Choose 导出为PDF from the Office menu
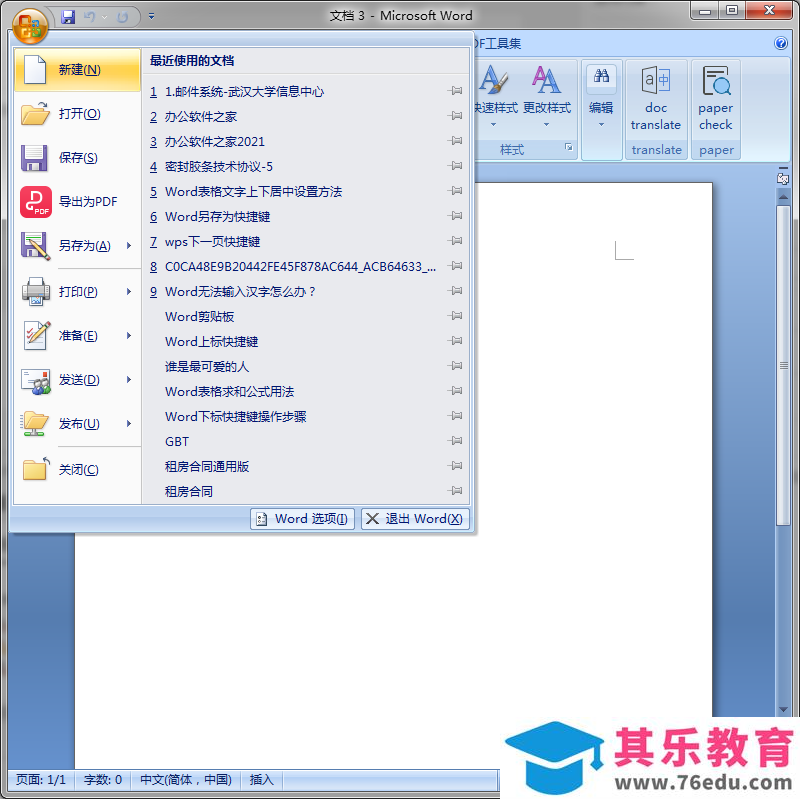 pyautogui.click(x=77, y=202)
